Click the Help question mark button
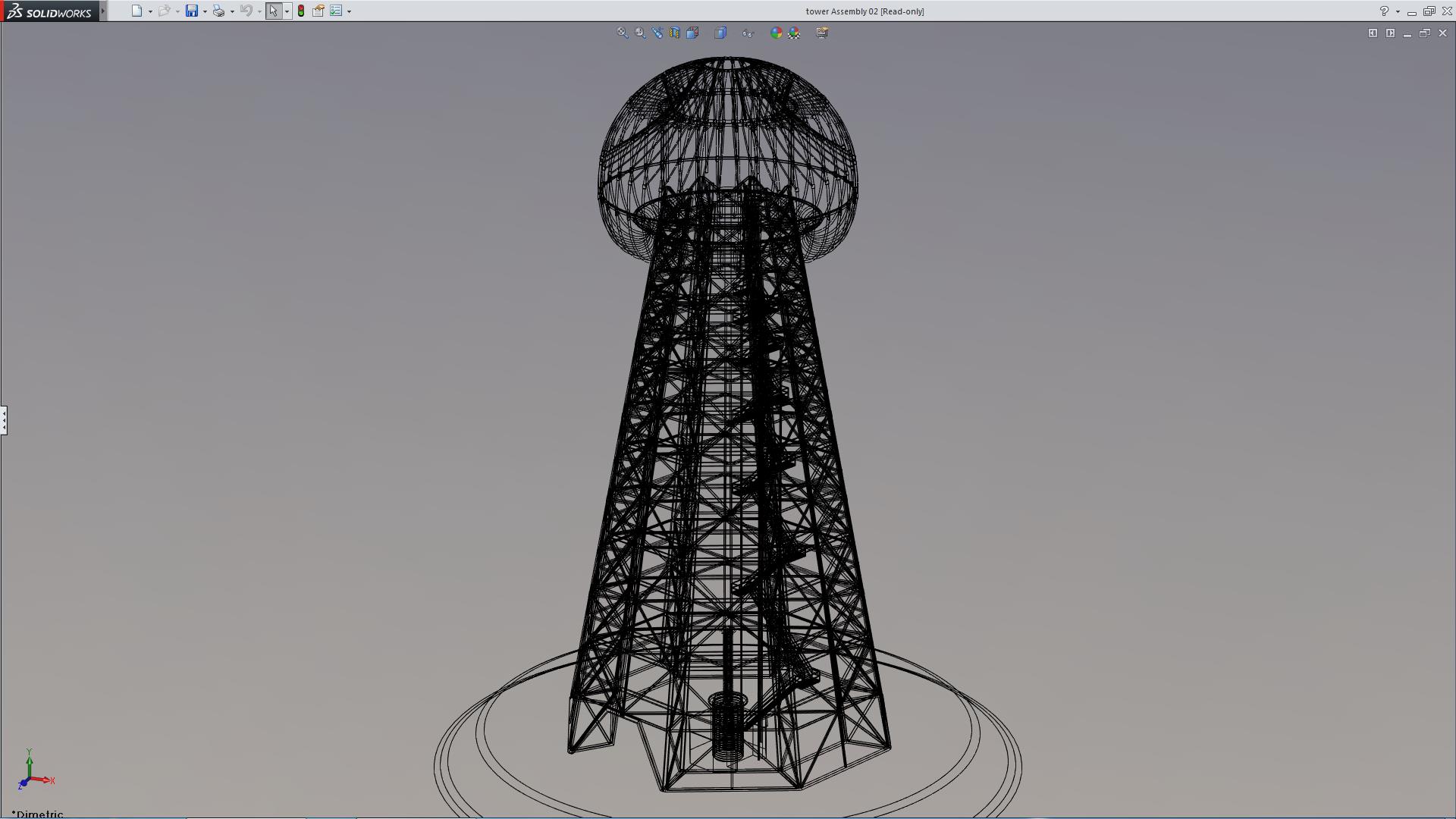Viewport: 1456px width, 819px height. (1384, 11)
